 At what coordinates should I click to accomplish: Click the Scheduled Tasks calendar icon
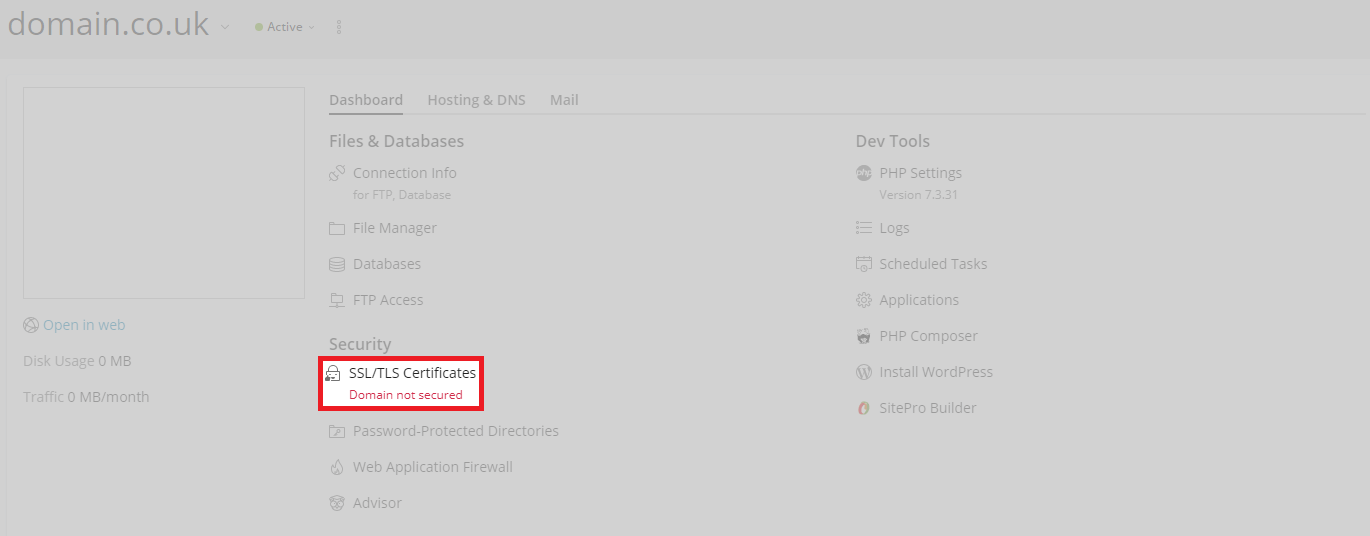click(x=864, y=264)
